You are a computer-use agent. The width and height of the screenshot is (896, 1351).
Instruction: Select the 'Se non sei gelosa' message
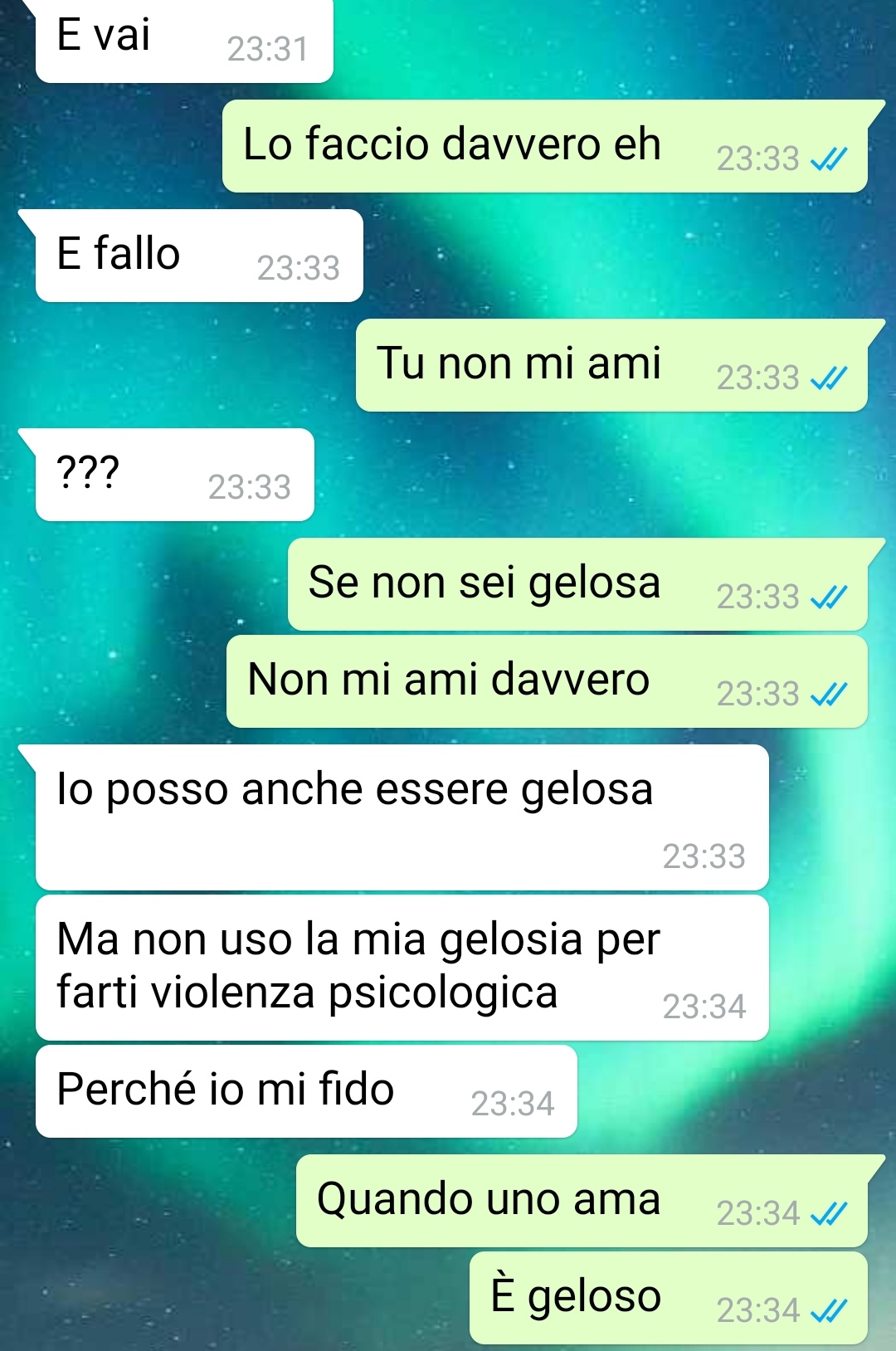tap(577, 584)
